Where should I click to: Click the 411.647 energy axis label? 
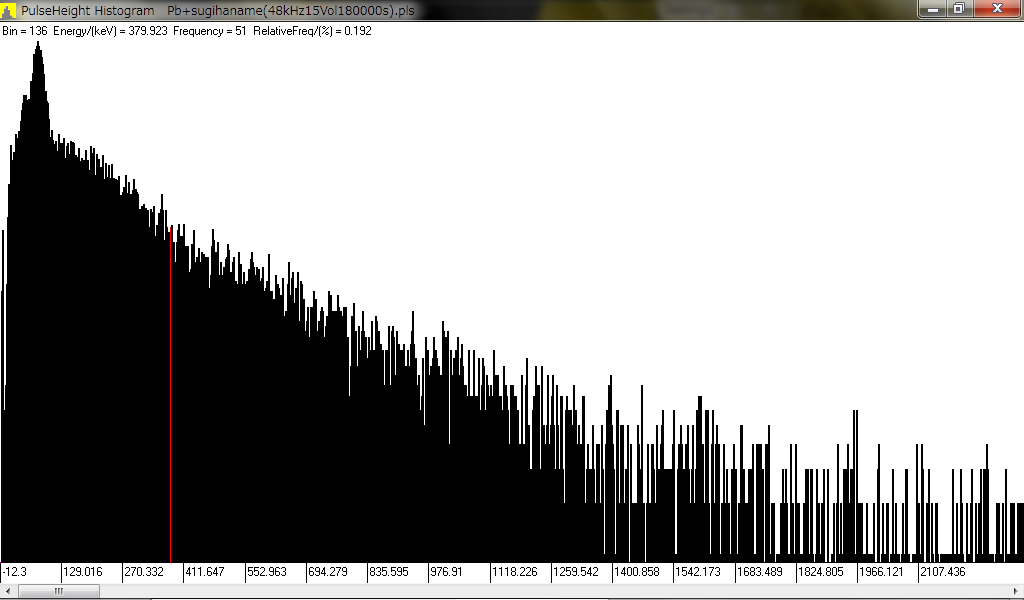click(205, 572)
